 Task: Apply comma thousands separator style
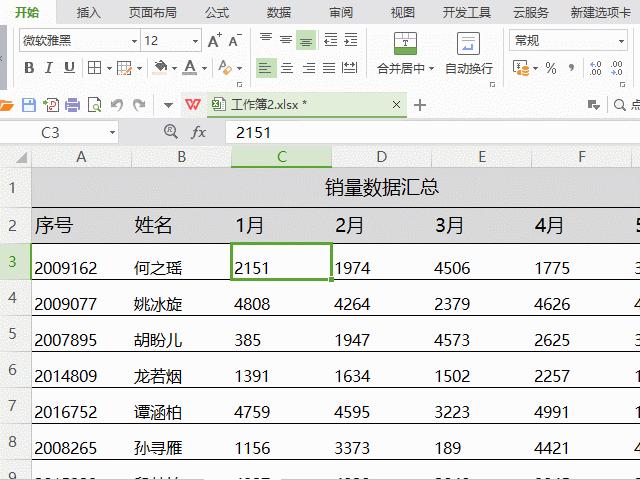pos(571,68)
